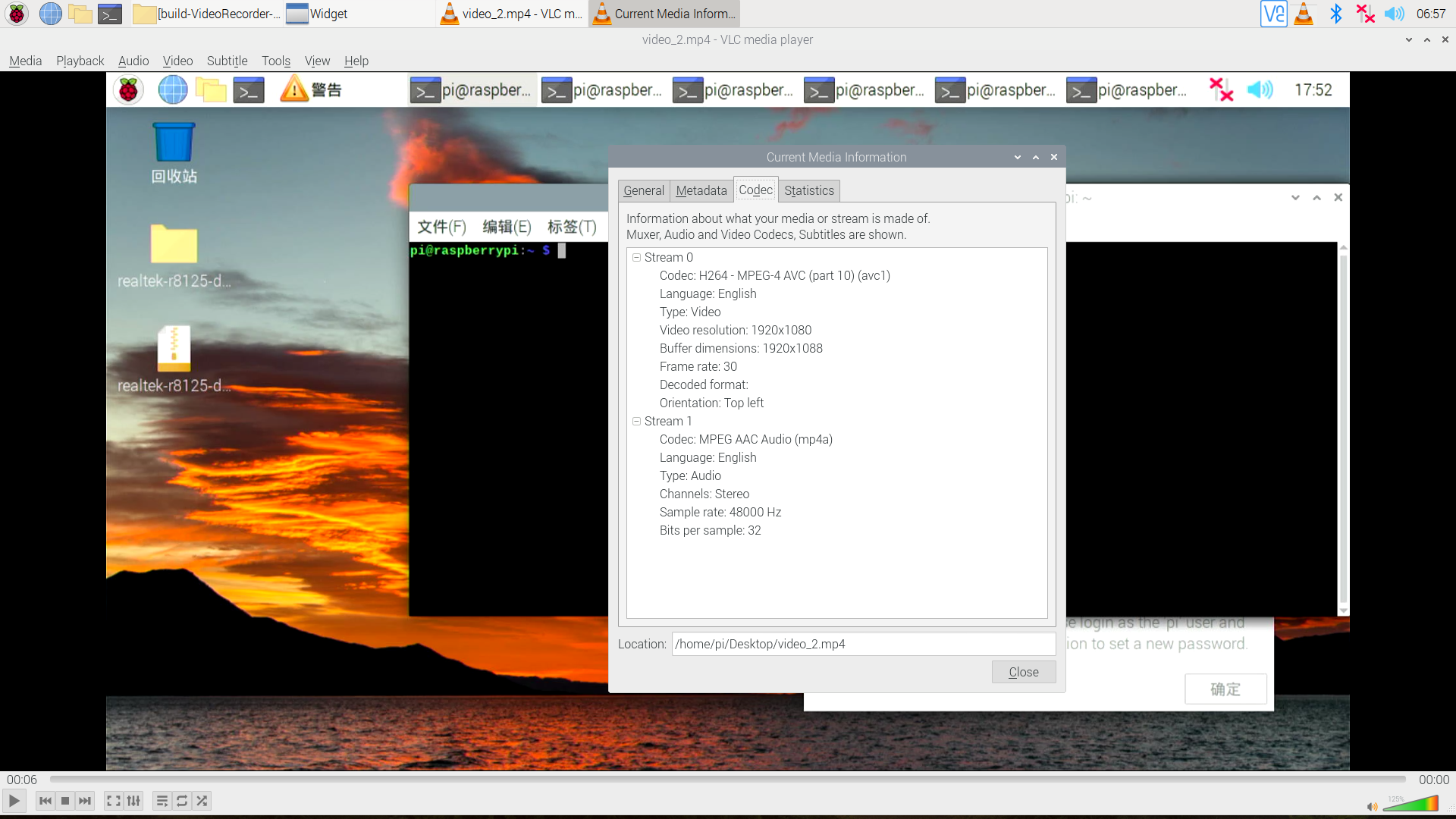
Task: Open the Tools menu
Action: tap(276, 61)
